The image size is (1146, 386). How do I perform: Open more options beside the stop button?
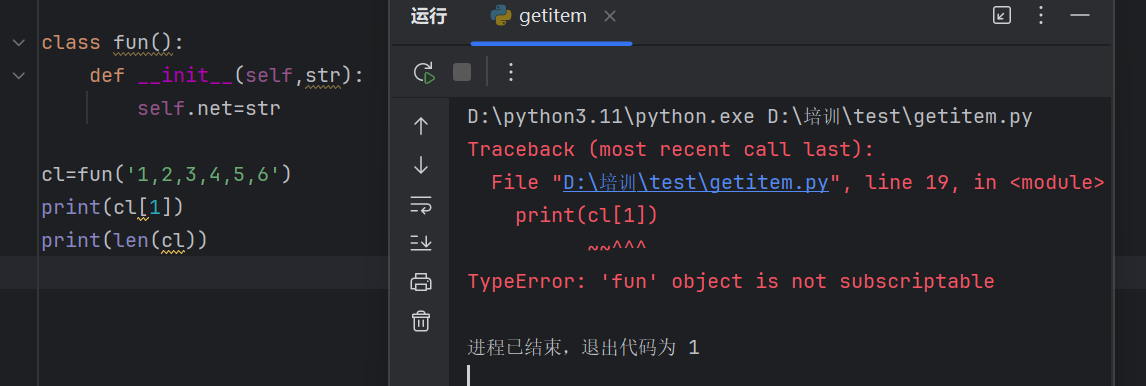(x=511, y=72)
